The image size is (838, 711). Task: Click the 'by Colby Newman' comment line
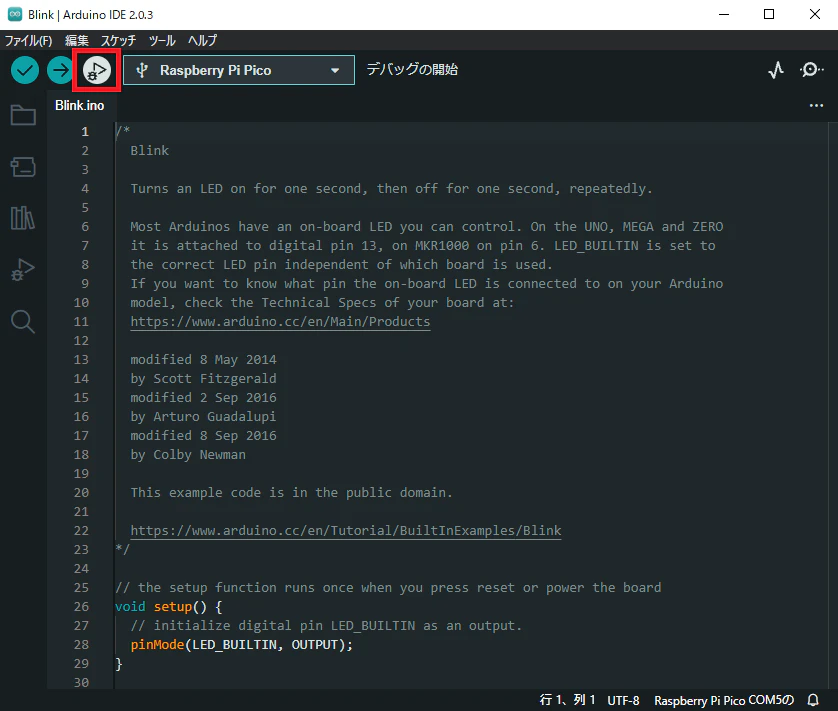(x=188, y=454)
